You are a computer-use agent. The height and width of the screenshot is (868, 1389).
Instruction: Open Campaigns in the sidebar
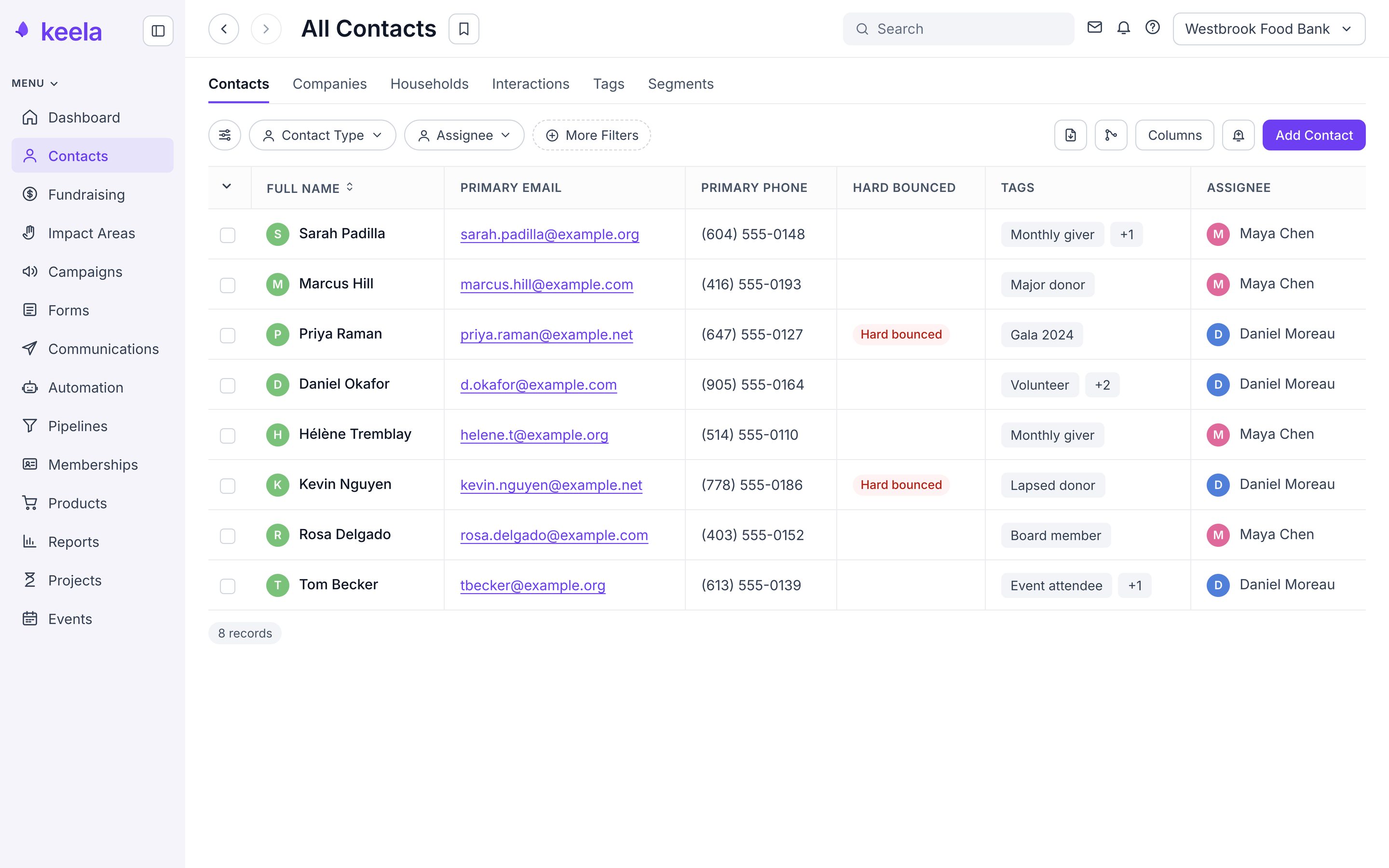[x=93, y=271]
